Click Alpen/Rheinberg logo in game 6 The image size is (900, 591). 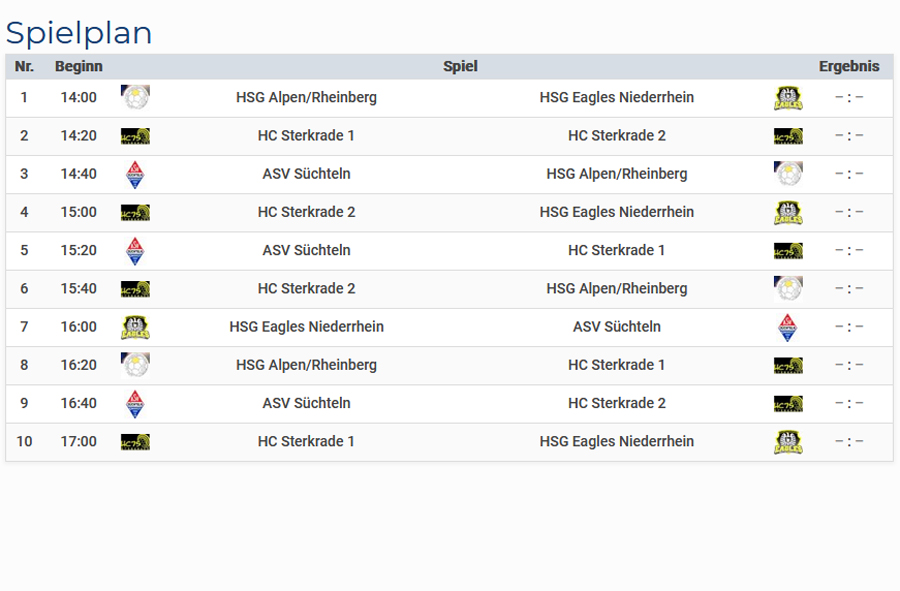pos(788,289)
